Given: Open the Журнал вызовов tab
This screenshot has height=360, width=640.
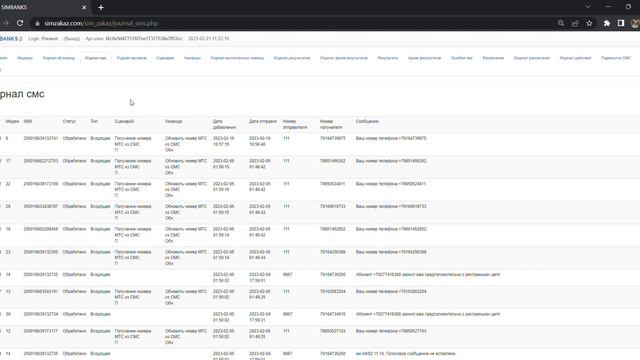Looking at the screenshot, I should tap(131, 58).
